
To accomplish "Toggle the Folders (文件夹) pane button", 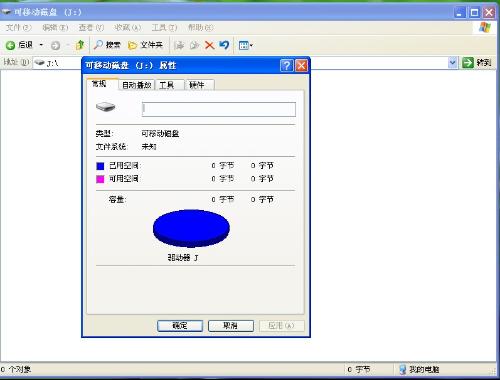I will pos(146,45).
